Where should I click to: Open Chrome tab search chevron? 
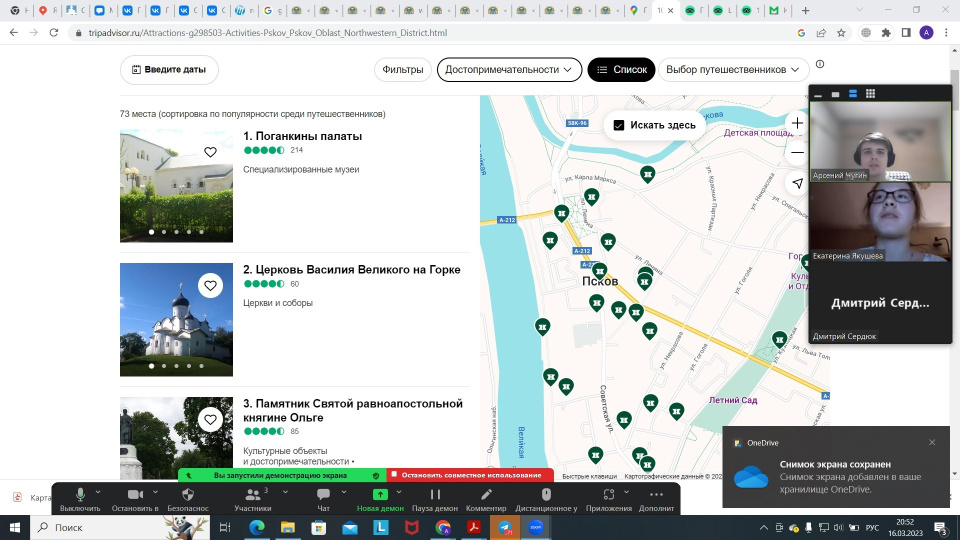click(860, 10)
